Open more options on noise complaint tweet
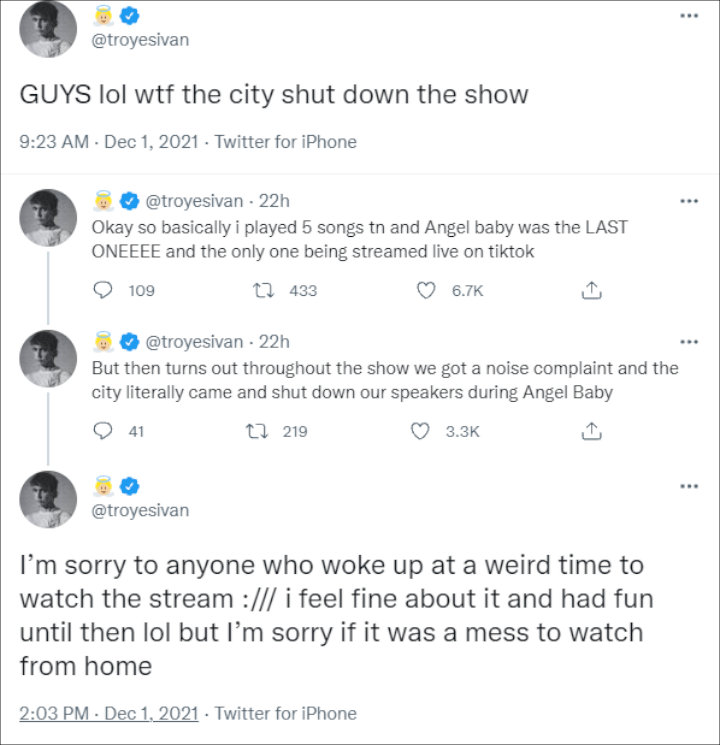720x745 pixels. tap(687, 342)
